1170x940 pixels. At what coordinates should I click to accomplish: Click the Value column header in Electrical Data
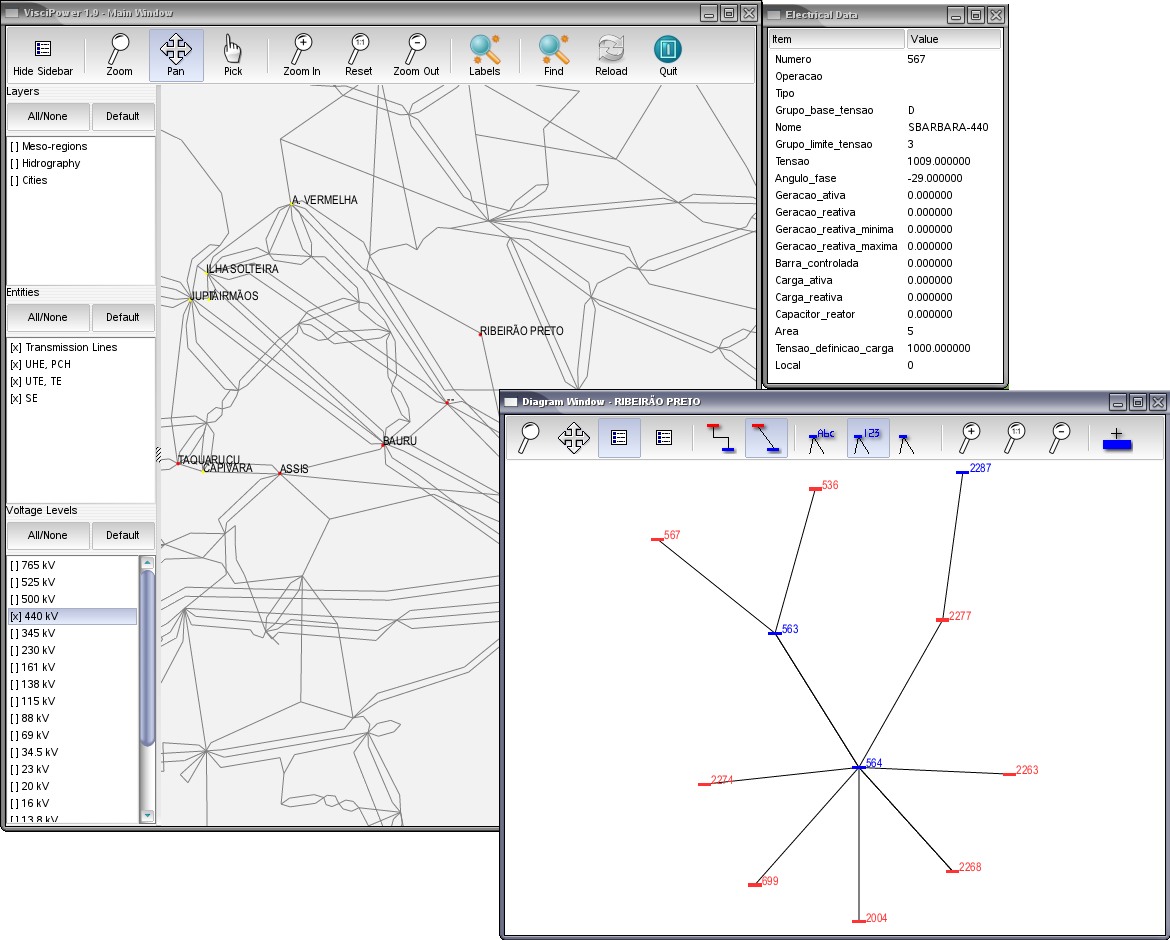tap(954, 39)
